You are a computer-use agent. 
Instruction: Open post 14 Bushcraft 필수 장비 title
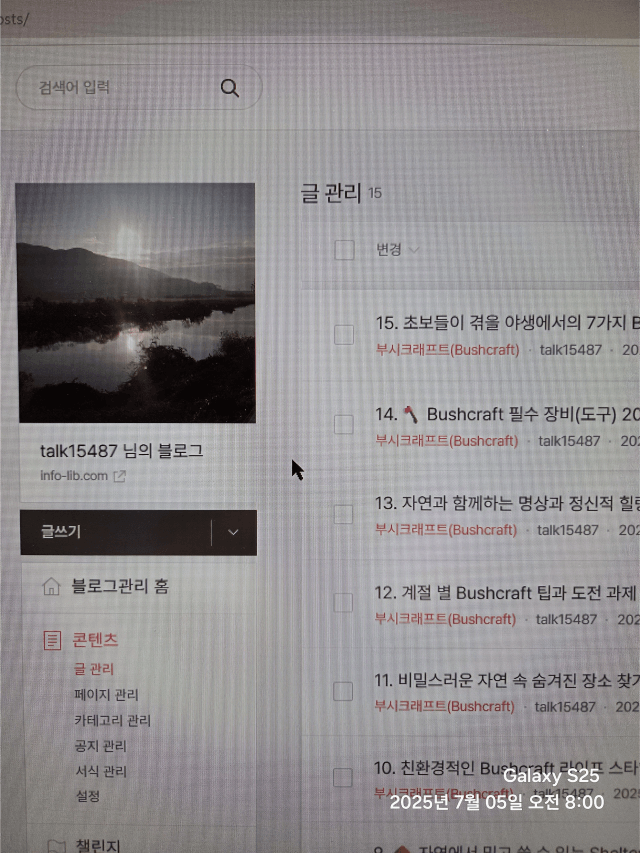point(507,415)
